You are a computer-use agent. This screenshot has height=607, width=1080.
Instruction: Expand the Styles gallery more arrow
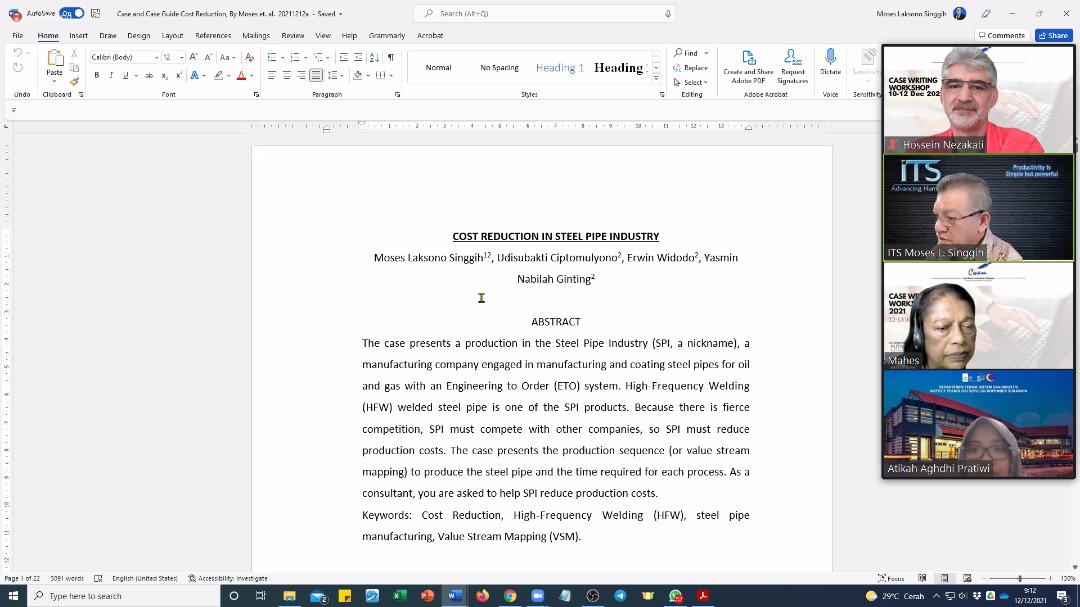coord(656,79)
